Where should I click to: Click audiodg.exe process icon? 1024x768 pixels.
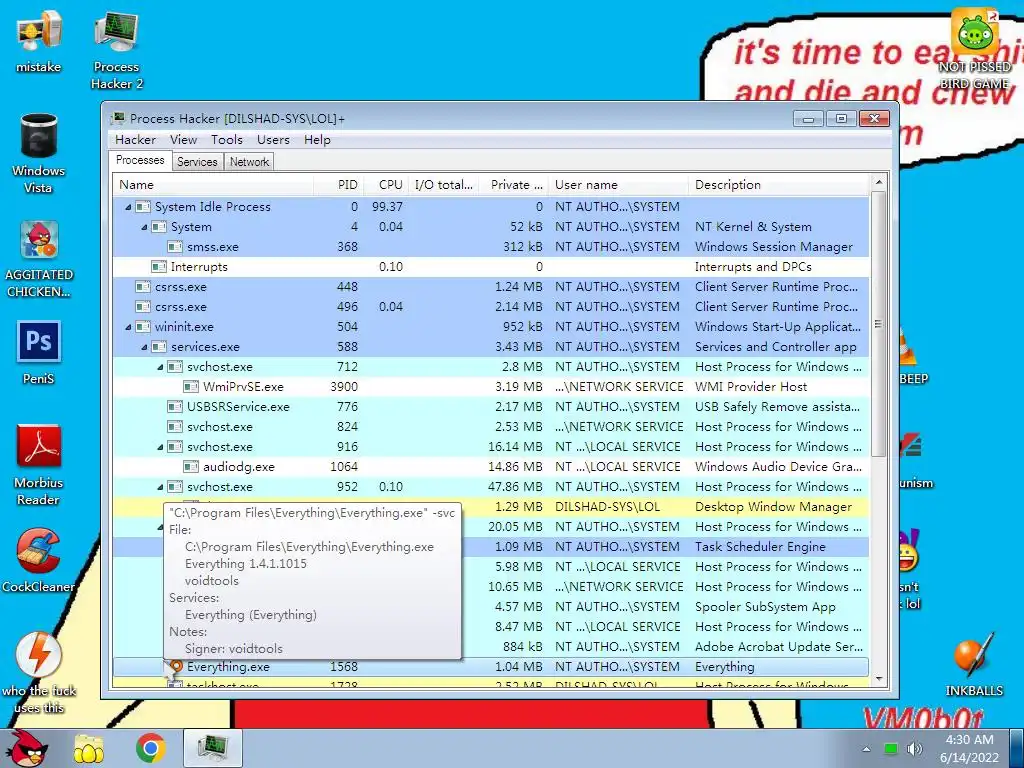point(191,467)
